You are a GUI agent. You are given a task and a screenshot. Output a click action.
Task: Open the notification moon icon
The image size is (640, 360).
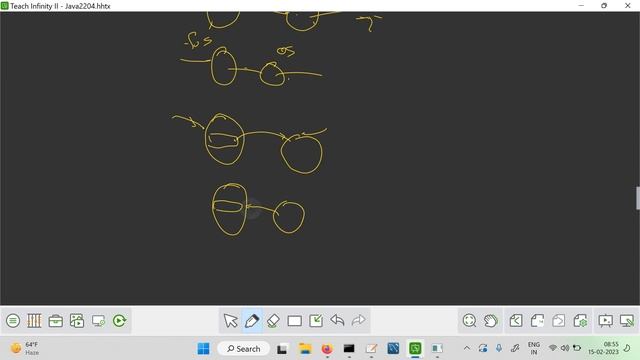click(x=627, y=348)
